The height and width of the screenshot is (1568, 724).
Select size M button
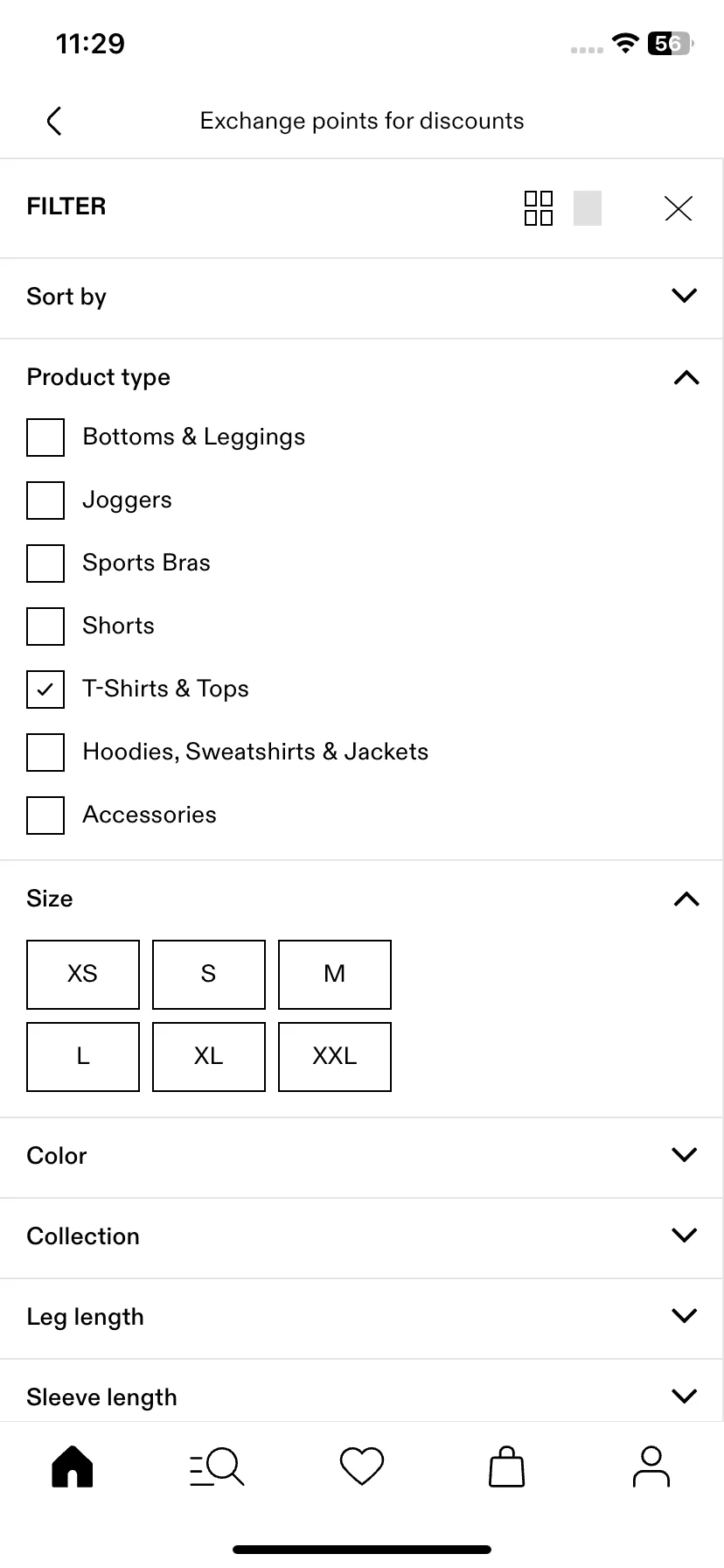click(335, 975)
